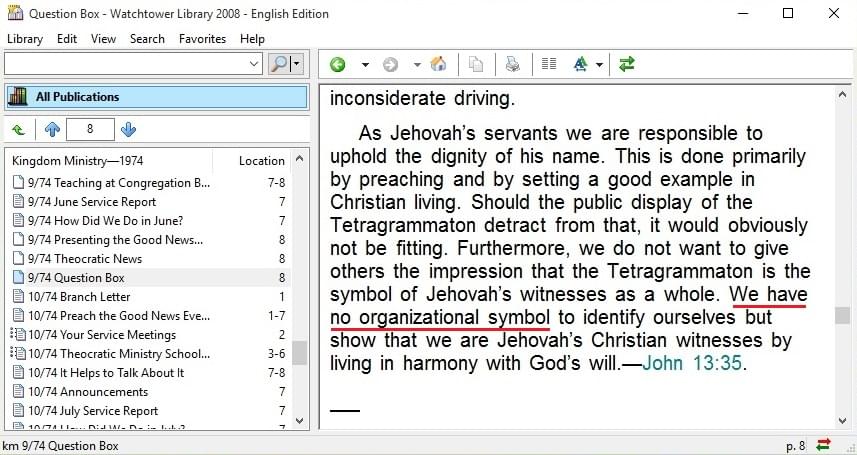Viewport: 857px width, 455px height.
Task: Click the status bar sync arrows icon
Action: (x=823, y=445)
